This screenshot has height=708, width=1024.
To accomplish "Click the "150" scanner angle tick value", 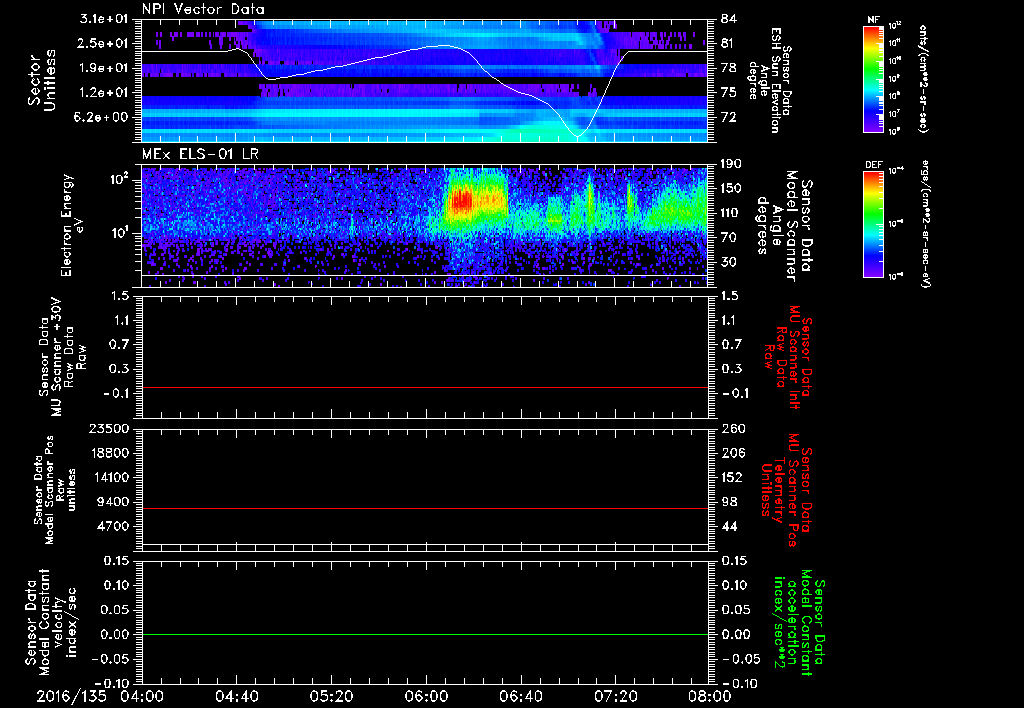I will (x=732, y=188).
